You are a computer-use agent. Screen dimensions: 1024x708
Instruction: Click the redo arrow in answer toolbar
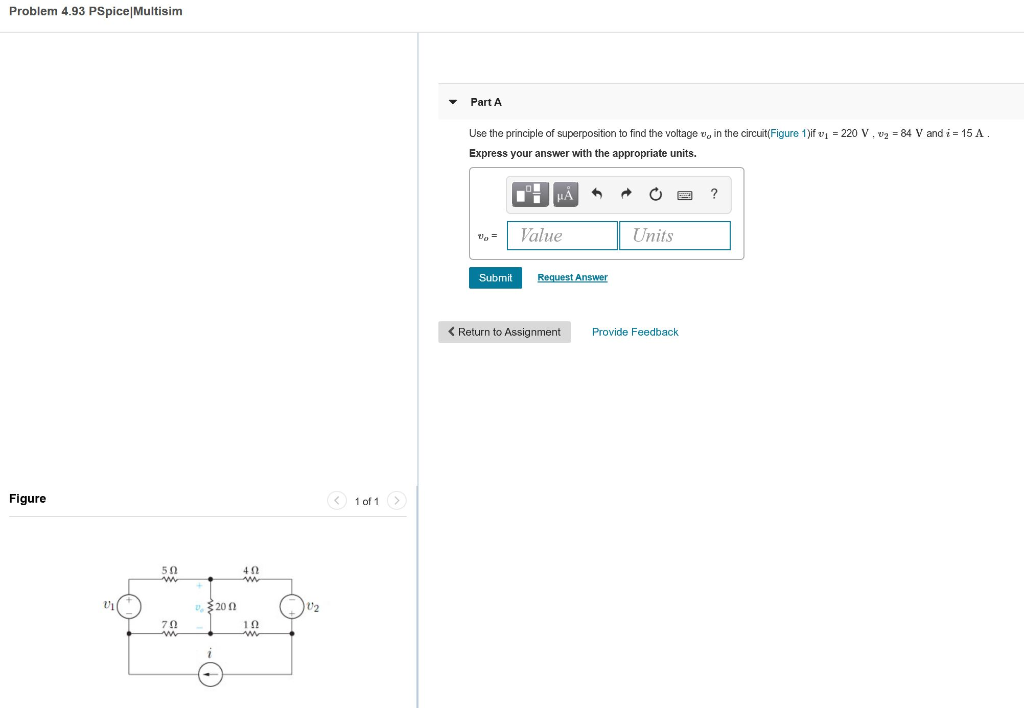[x=626, y=194]
